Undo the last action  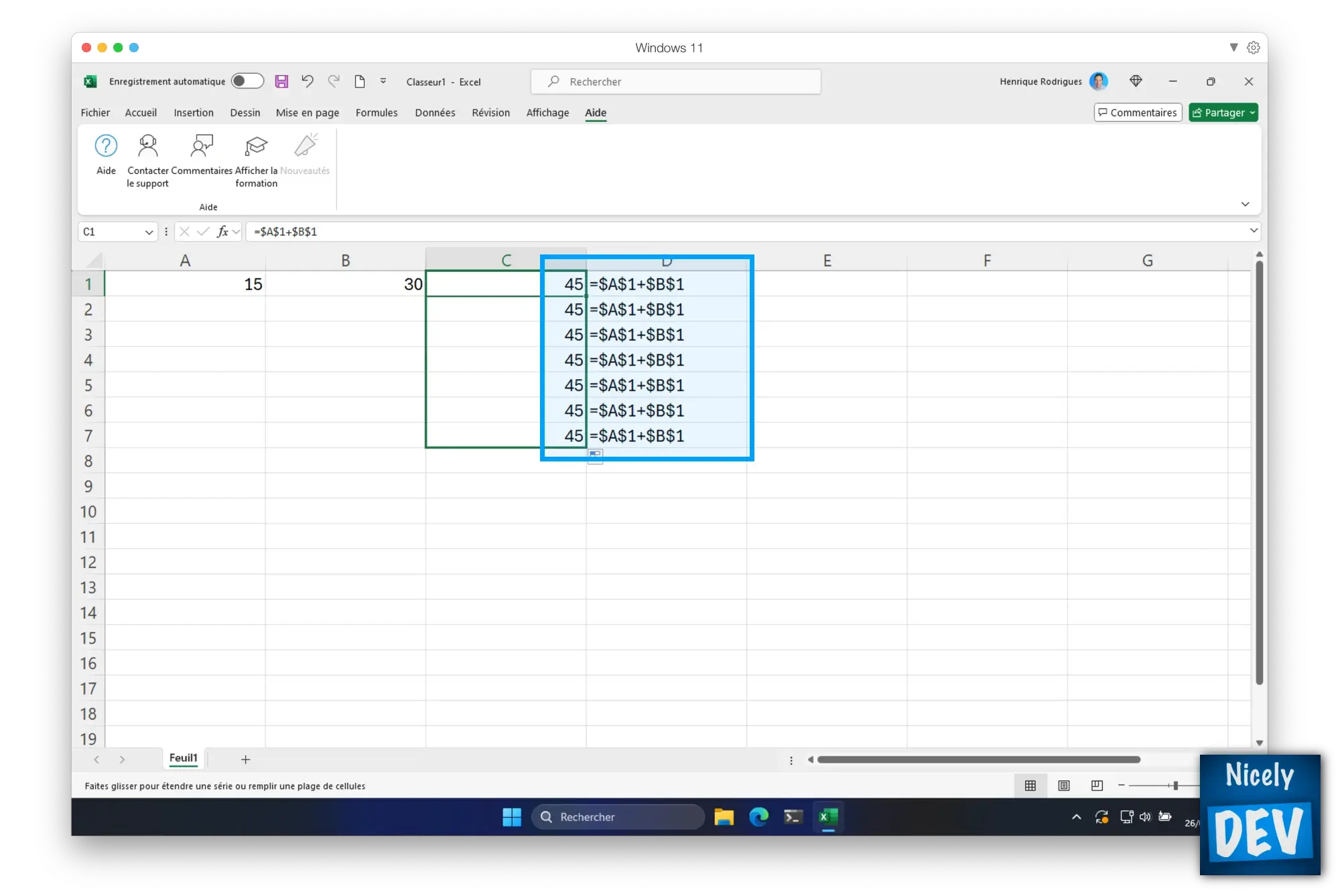(307, 81)
